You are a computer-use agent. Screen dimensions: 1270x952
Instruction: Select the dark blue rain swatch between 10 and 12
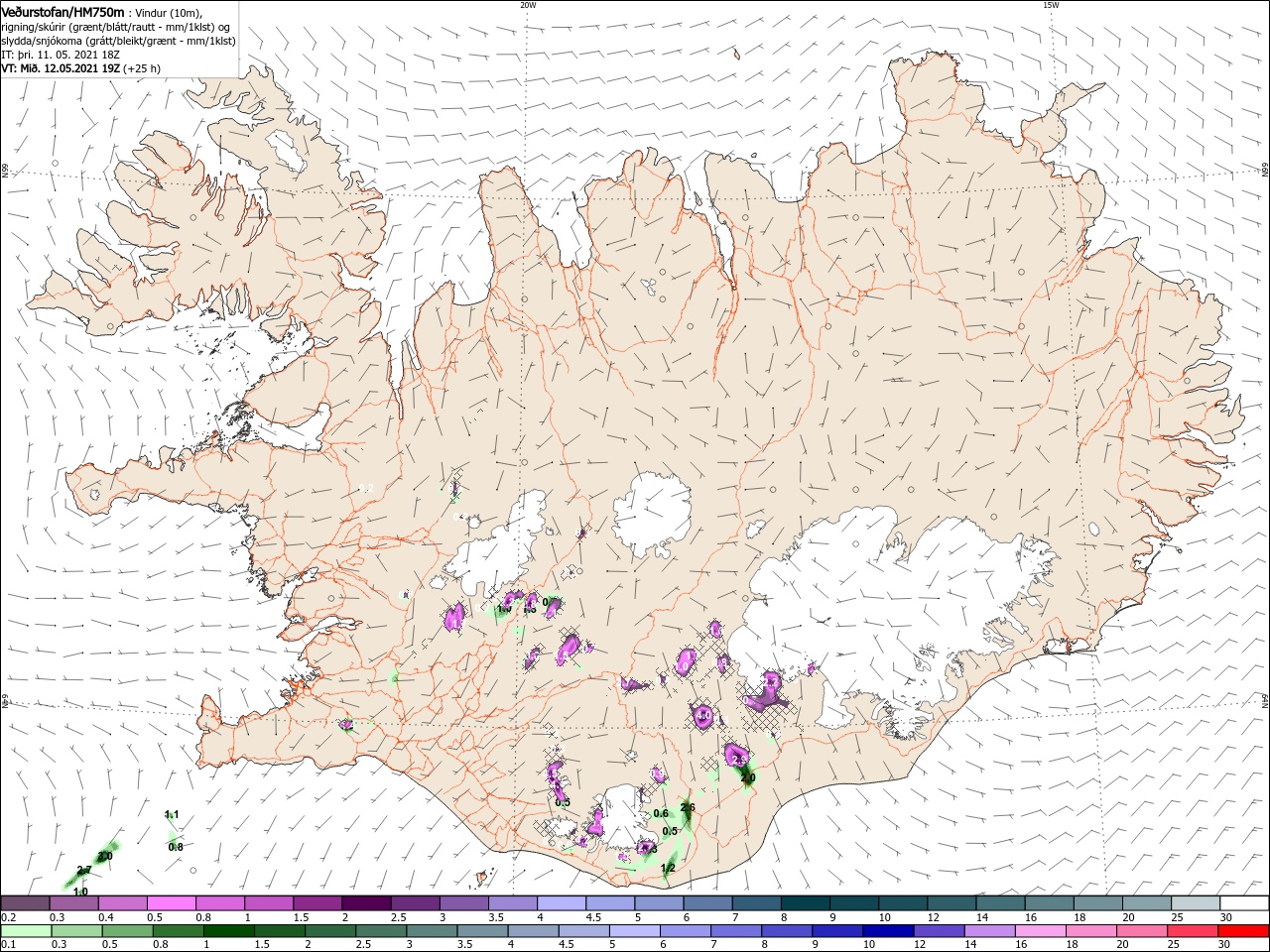tap(888, 931)
